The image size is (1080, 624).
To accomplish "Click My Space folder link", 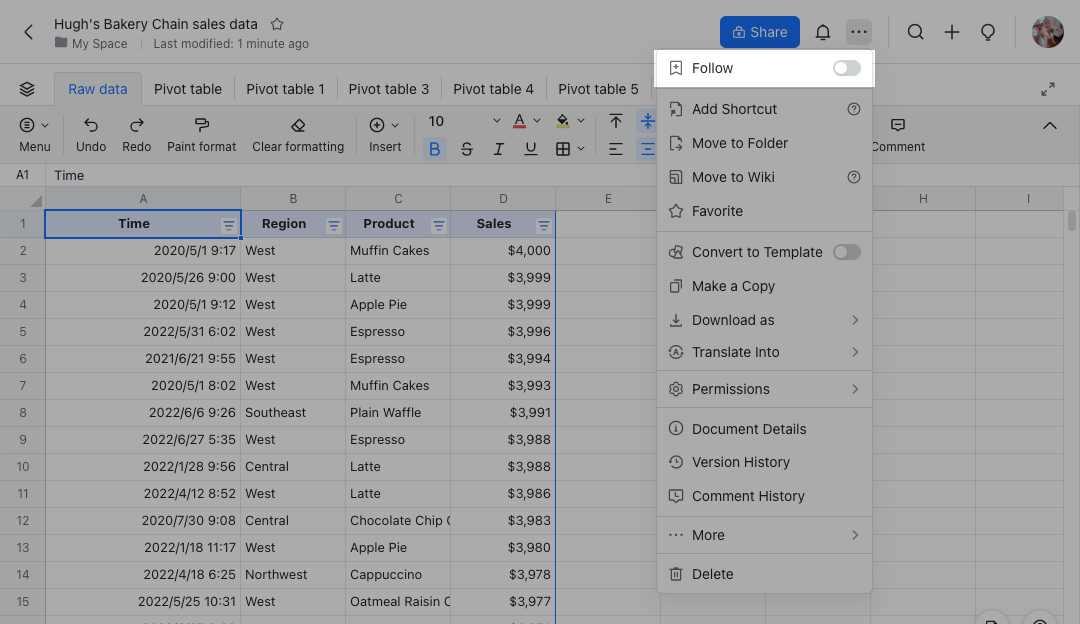I will (x=99, y=44).
